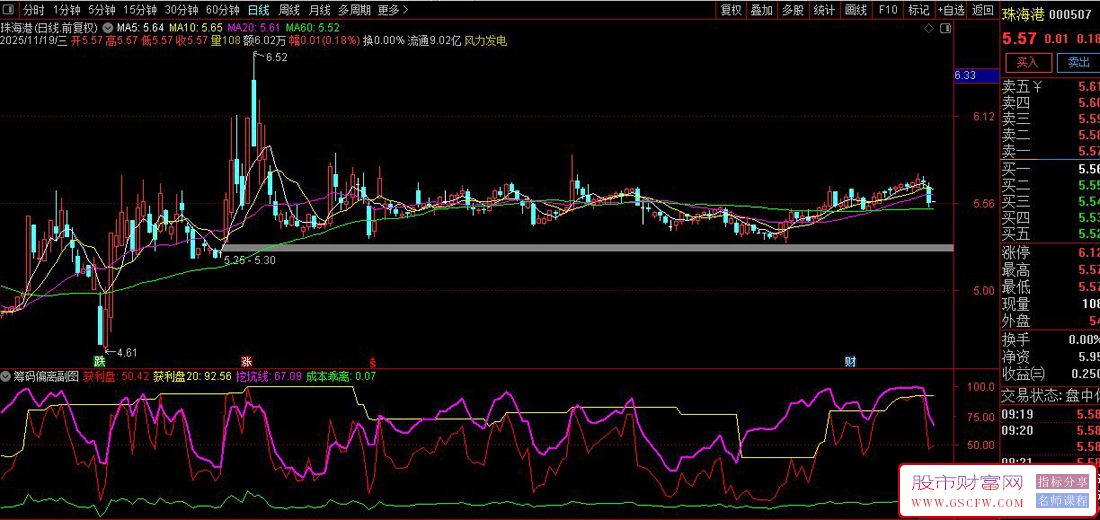Image resolution: width=1100 pixels, height=520 pixels.
Task: Expand the 筹码偏离副图 indicator dropdown arrow
Action: pyautogui.click(x=7, y=377)
